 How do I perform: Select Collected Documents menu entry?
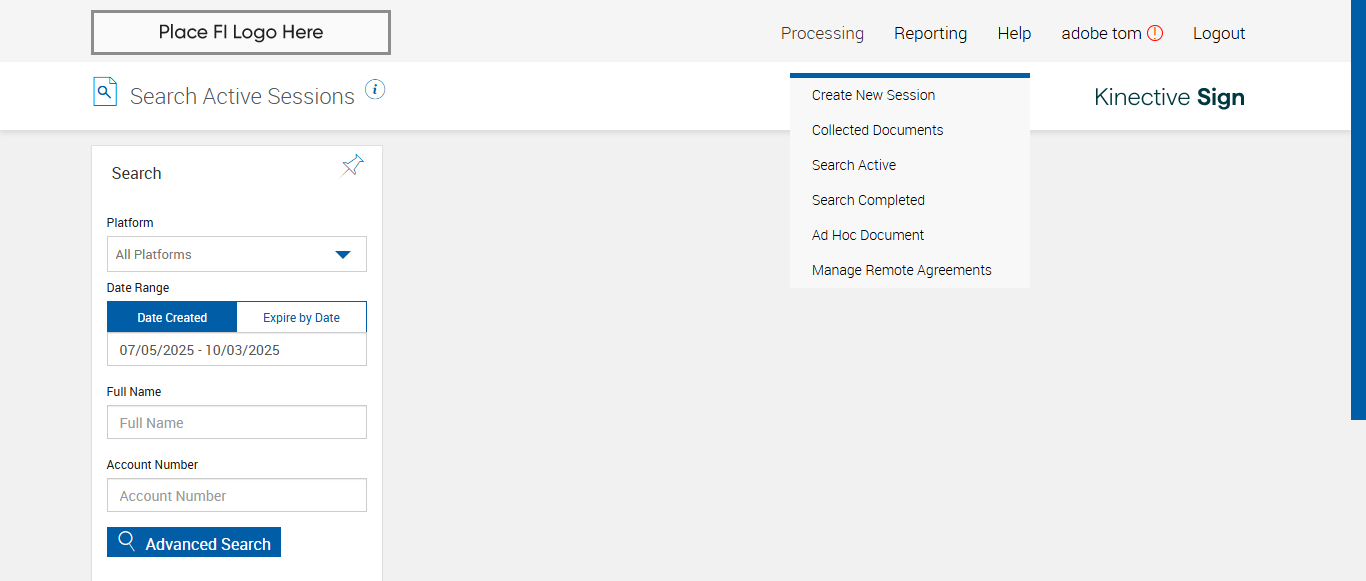877,130
